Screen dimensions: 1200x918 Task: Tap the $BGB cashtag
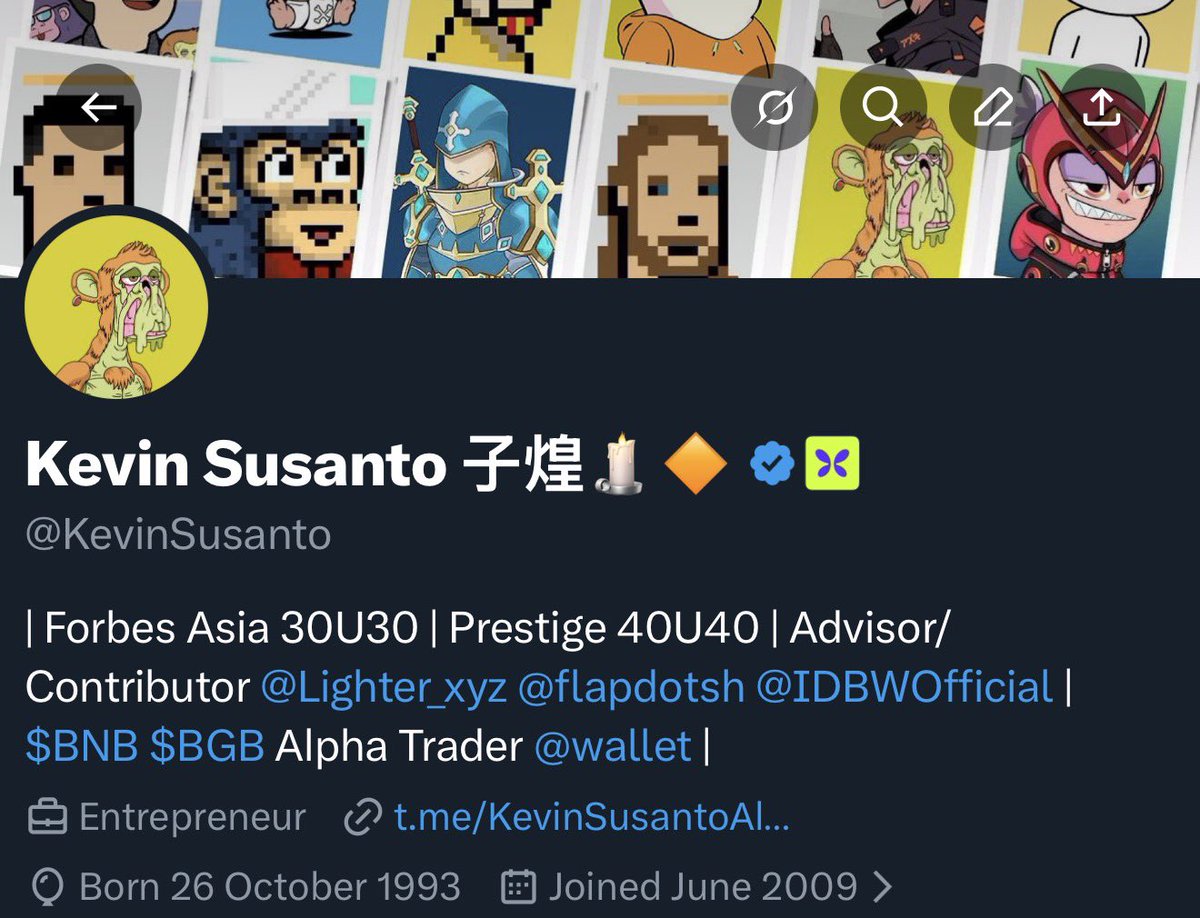pyautogui.click(x=207, y=746)
